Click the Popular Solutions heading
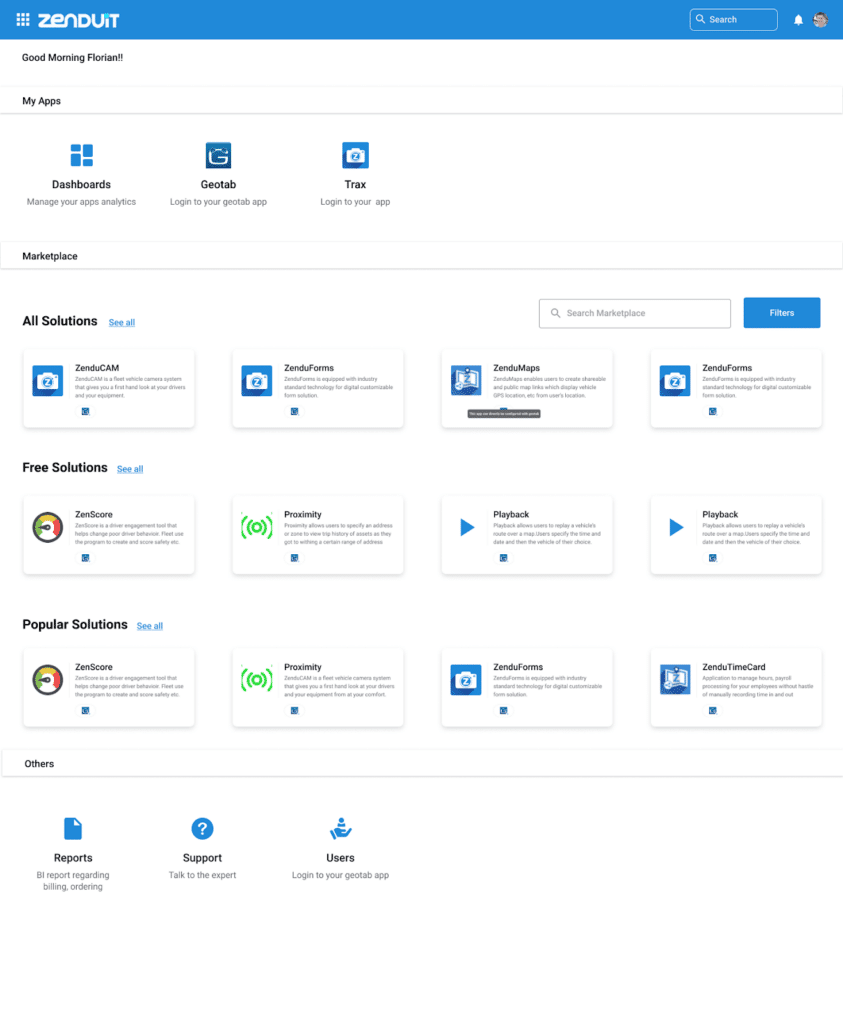Image resolution: width=843 pixels, height=1024 pixels. click(x=75, y=624)
